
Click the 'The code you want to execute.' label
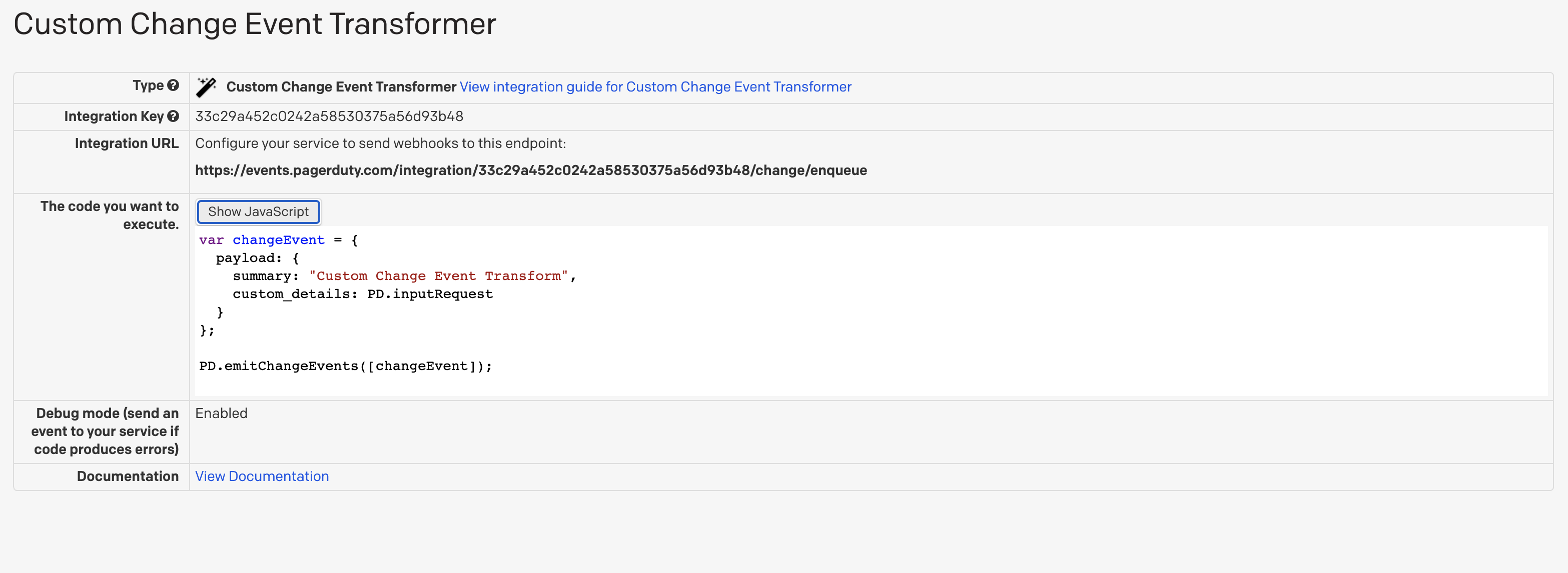click(110, 215)
